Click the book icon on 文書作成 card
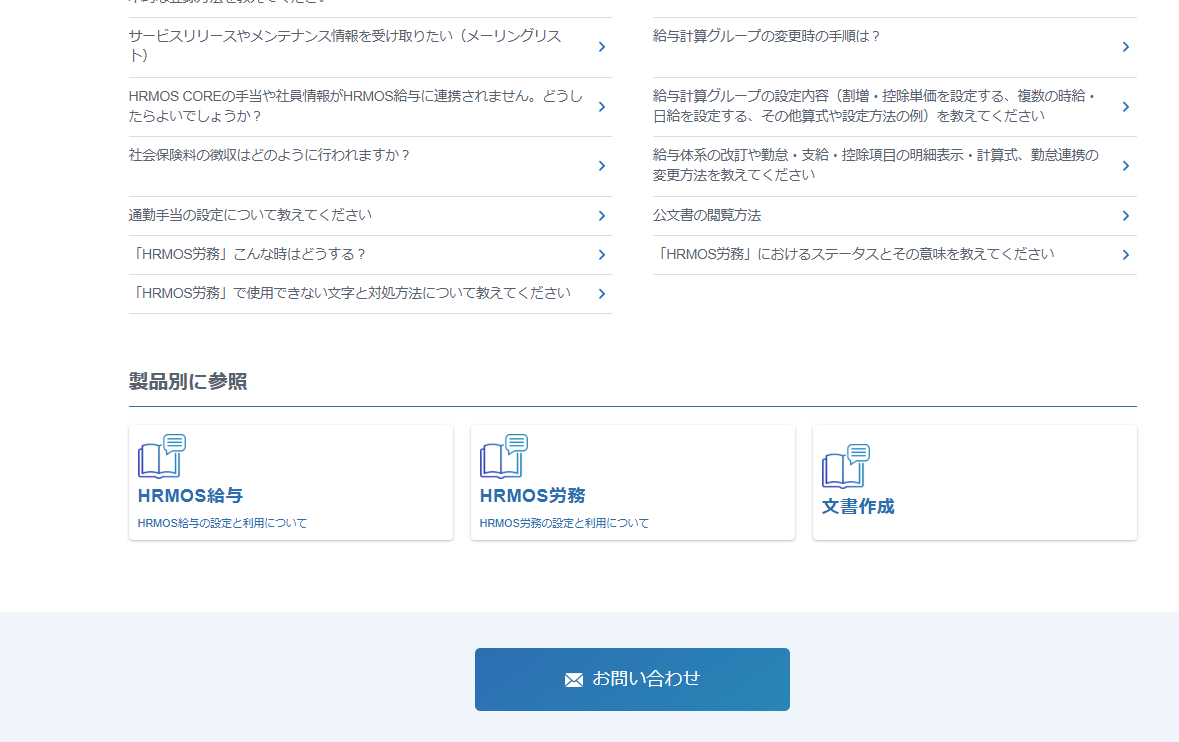1179x742 pixels. click(x=845, y=467)
